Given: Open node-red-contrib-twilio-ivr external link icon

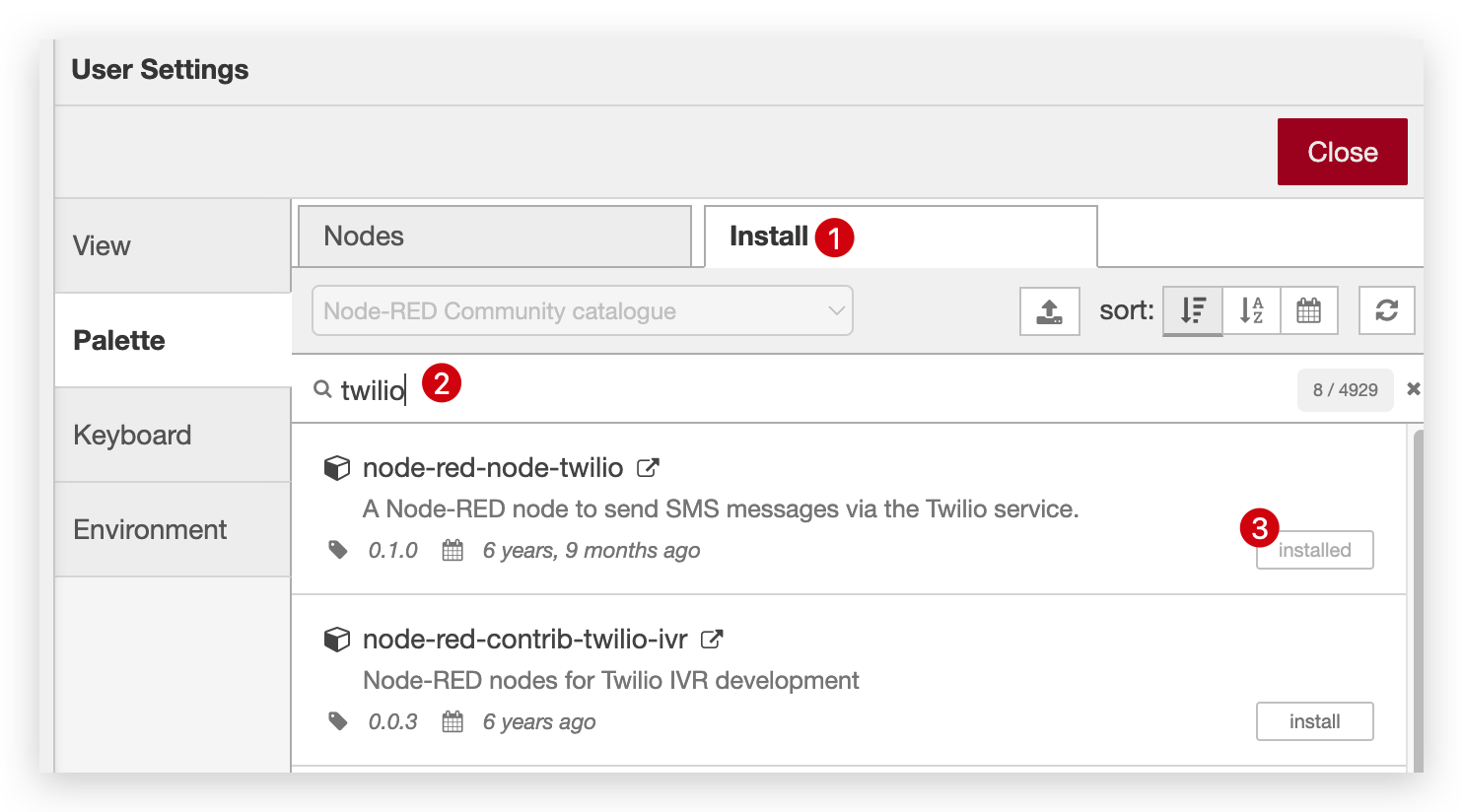Looking at the screenshot, I should pos(712,640).
